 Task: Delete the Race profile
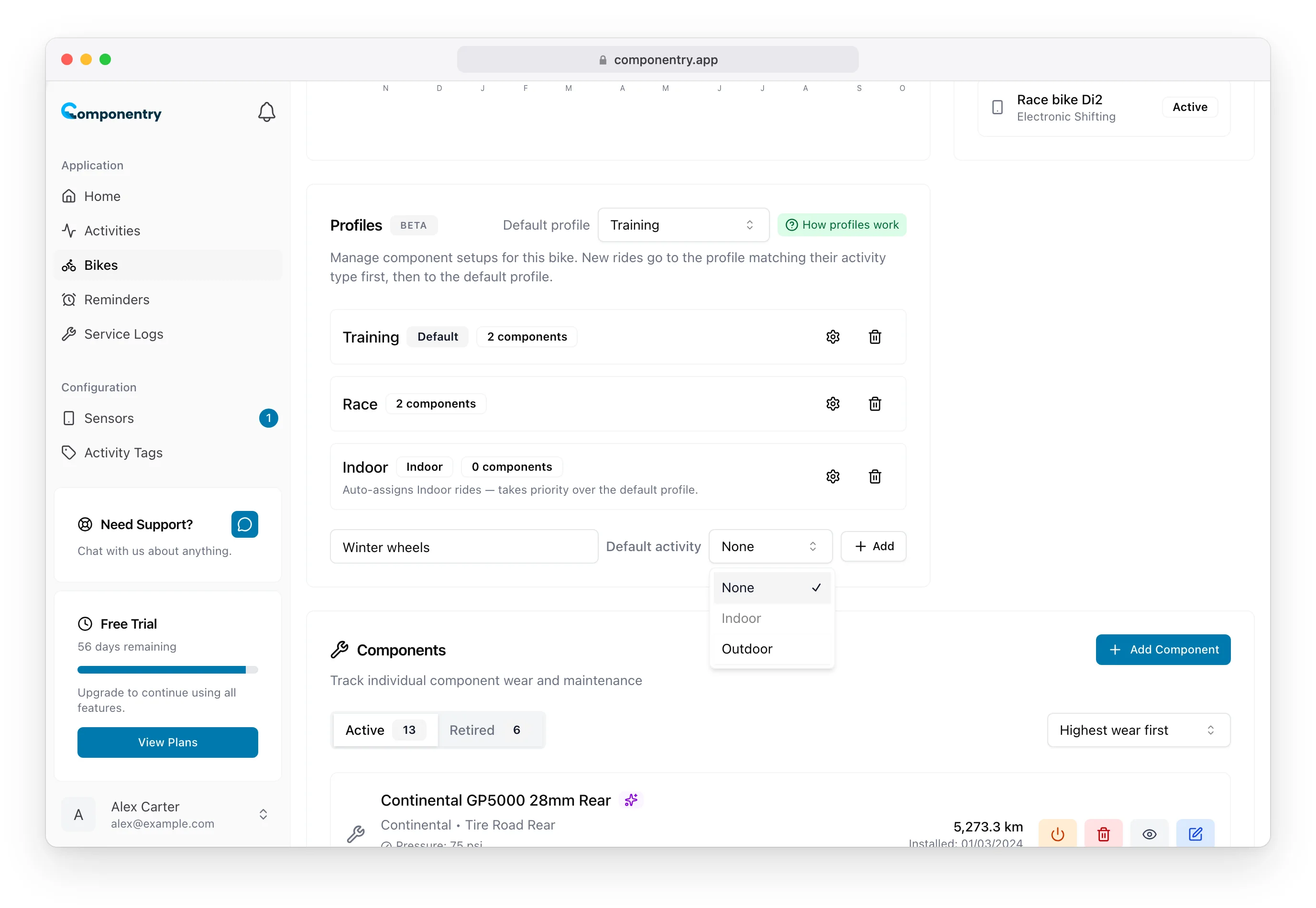click(x=875, y=404)
